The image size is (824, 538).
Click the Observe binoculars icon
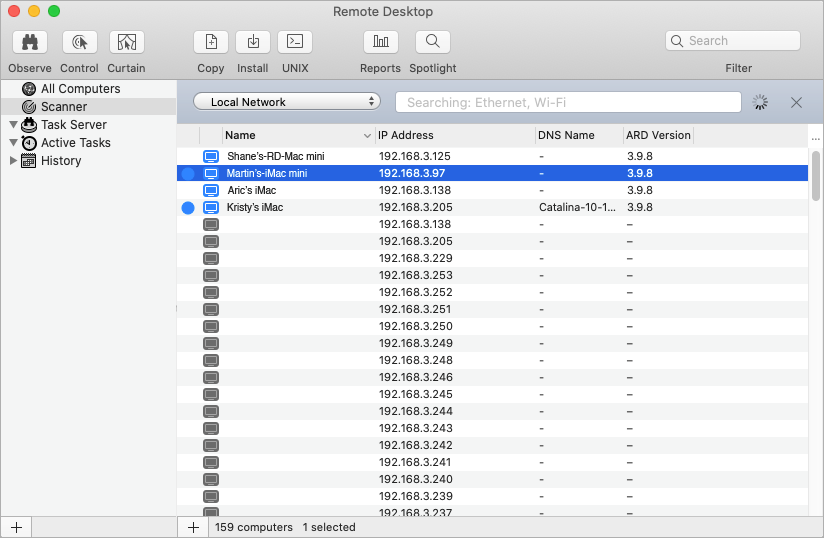click(x=30, y=42)
